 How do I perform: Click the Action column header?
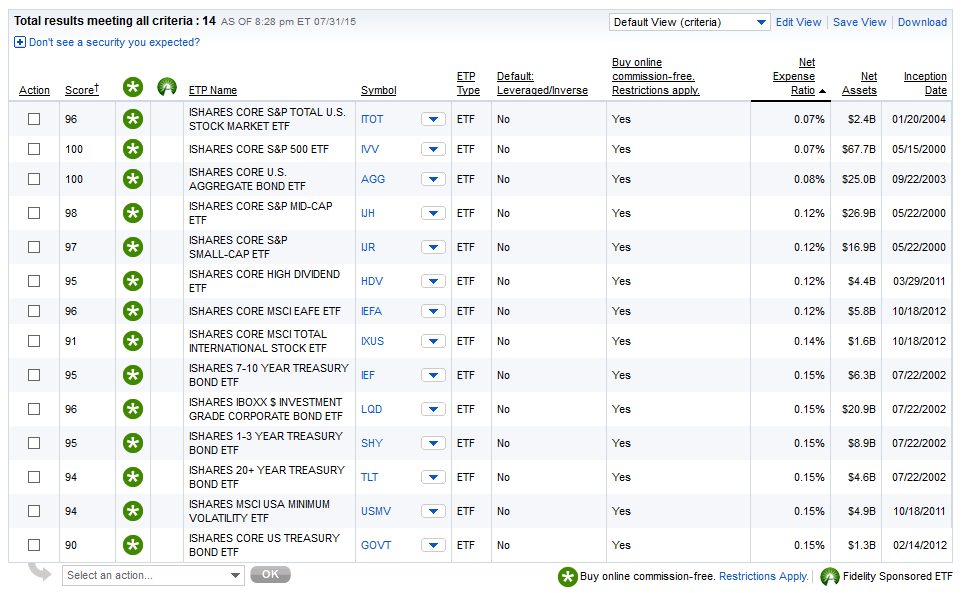(x=34, y=90)
